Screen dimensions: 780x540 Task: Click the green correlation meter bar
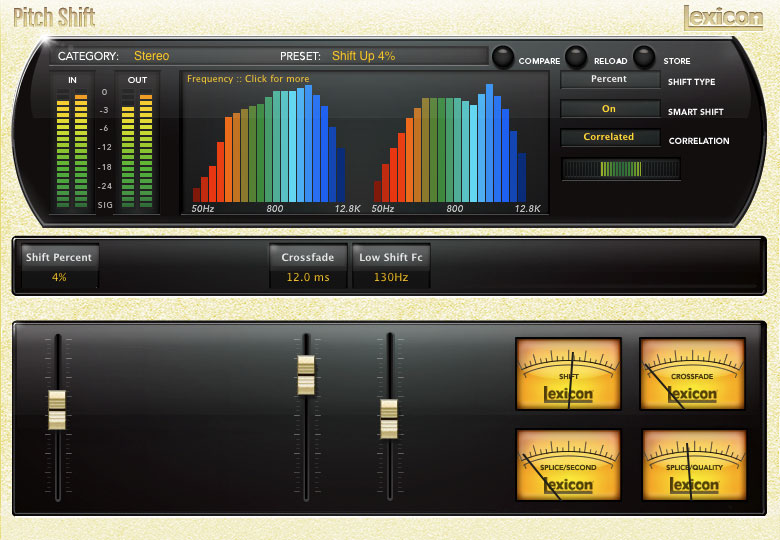click(x=621, y=169)
